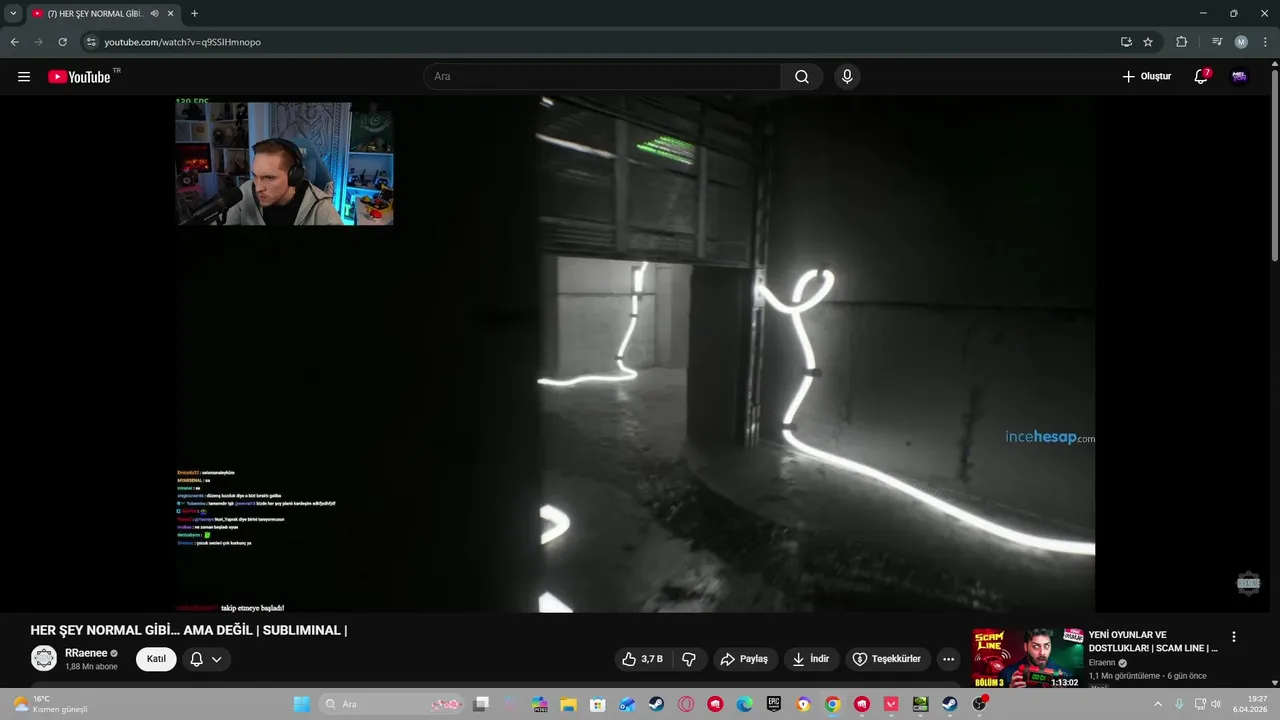
Task: Open the RRaenee channel name link
Action: click(86, 653)
